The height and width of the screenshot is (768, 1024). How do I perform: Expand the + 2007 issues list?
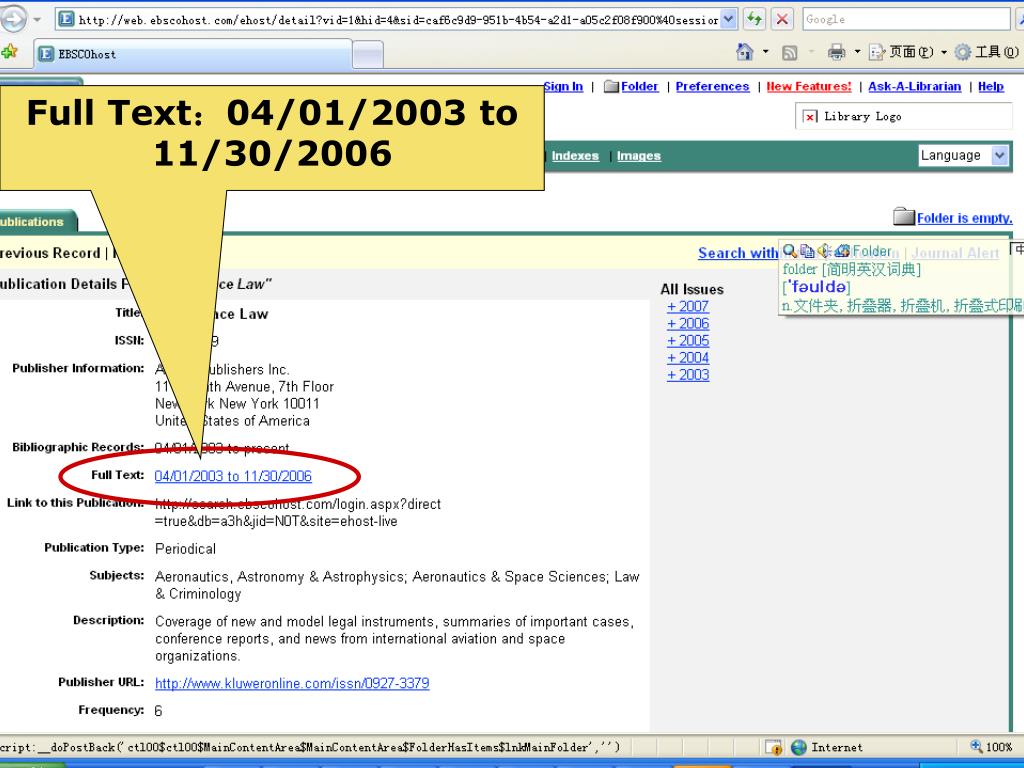688,306
